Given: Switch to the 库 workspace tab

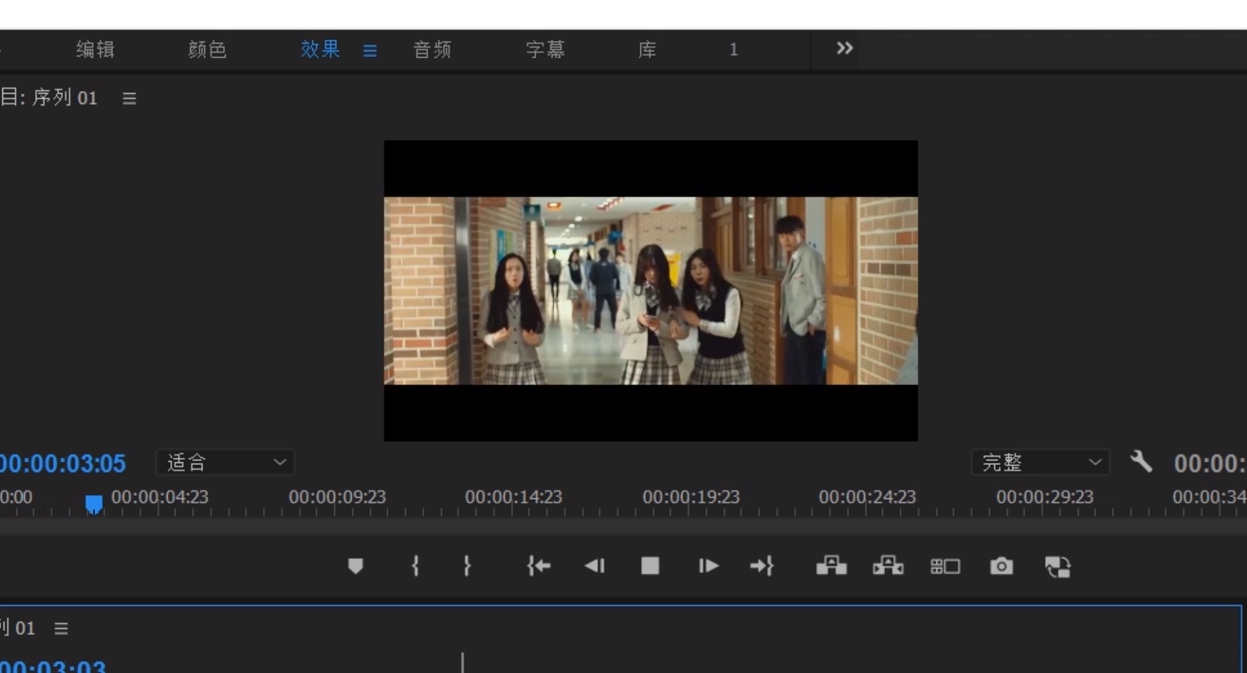Looking at the screenshot, I should click(x=648, y=49).
